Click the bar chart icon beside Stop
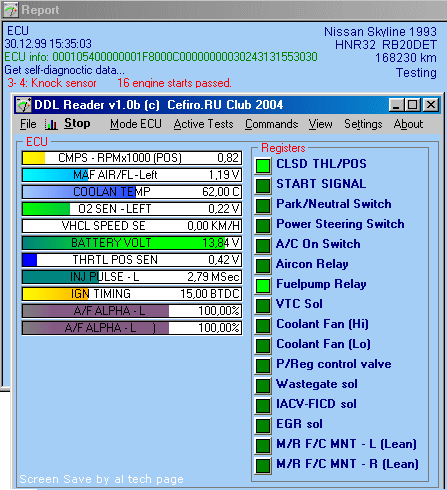The width and height of the screenshot is (447, 490). pyautogui.click(x=51, y=124)
